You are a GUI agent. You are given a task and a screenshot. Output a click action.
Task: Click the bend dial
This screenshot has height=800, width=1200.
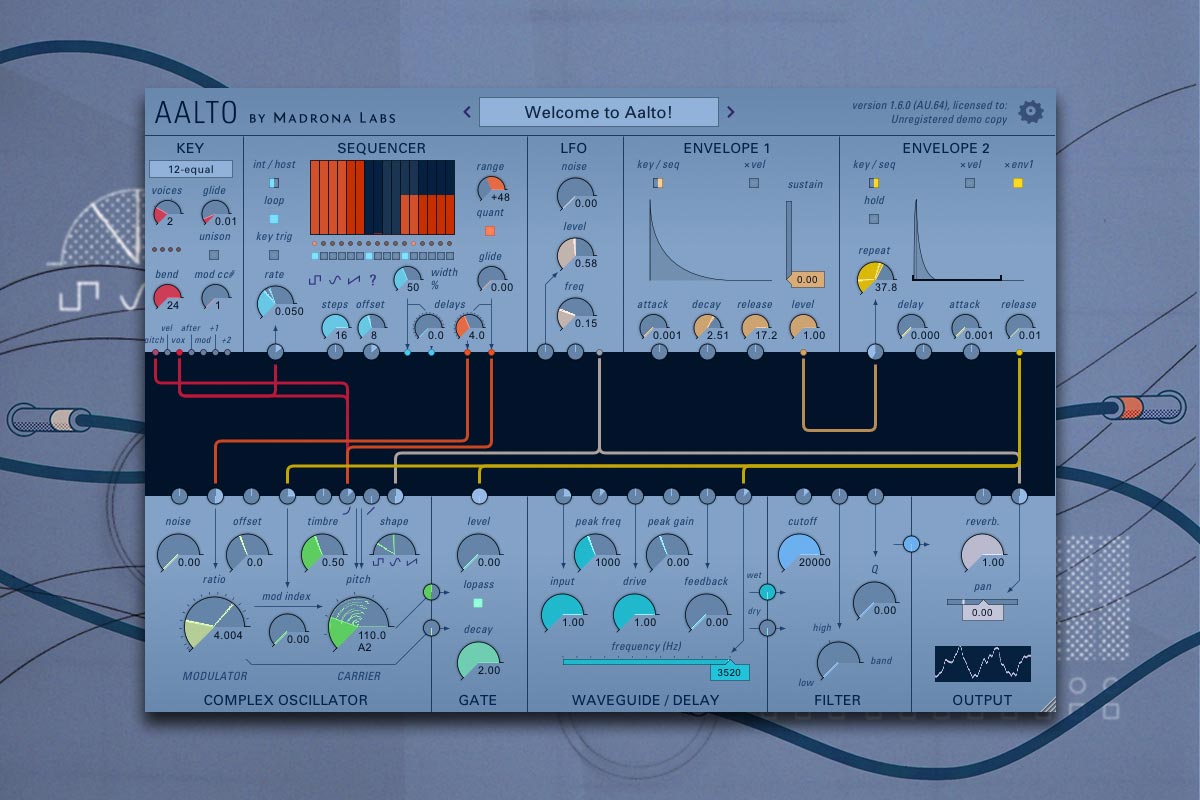[168, 299]
